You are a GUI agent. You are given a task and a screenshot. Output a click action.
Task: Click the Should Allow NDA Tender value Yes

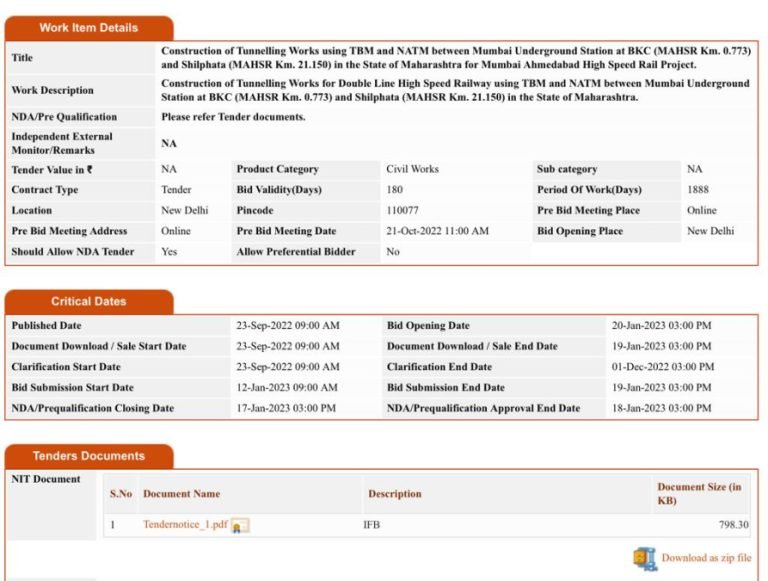(169, 251)
